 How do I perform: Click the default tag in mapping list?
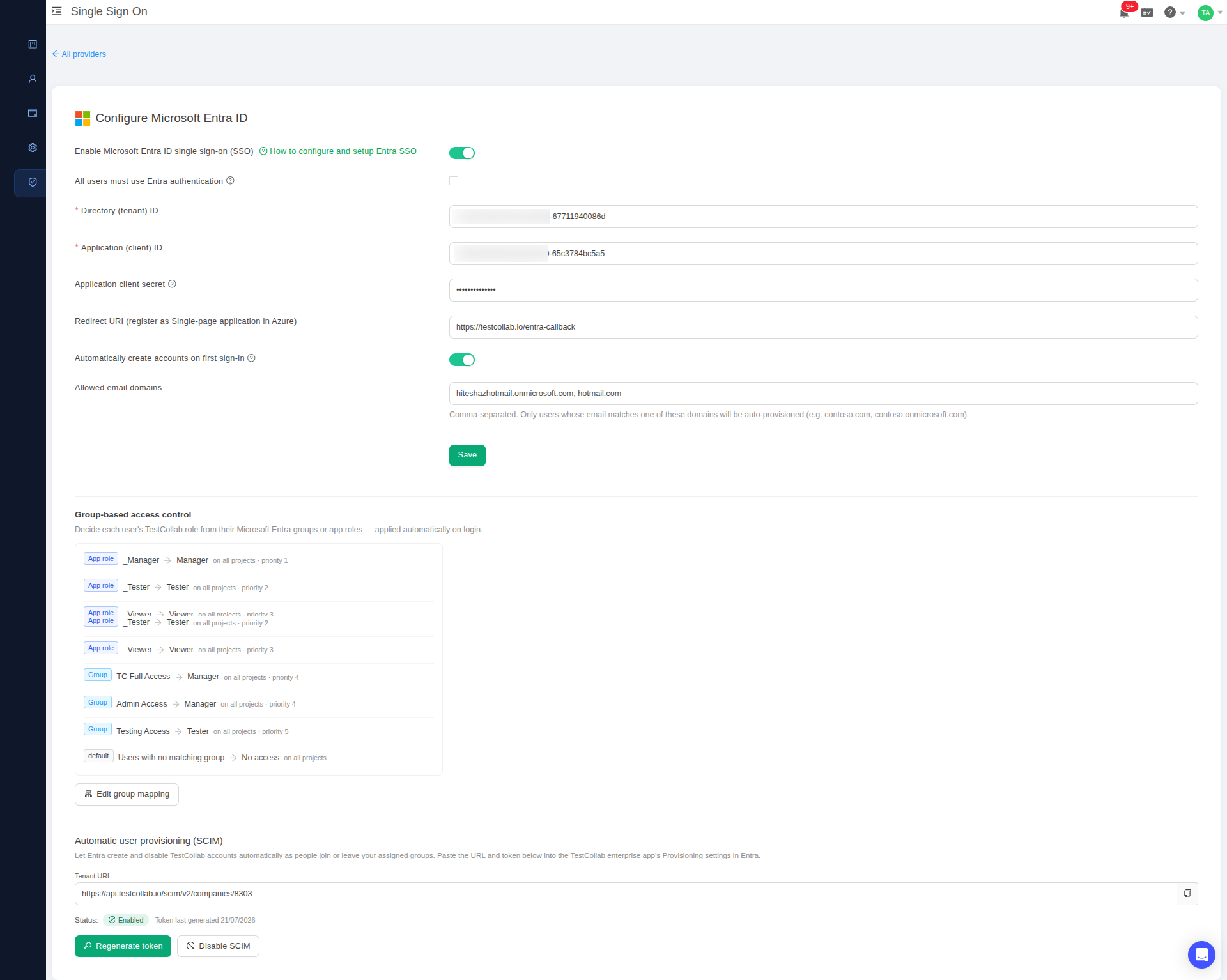(98, 756)
